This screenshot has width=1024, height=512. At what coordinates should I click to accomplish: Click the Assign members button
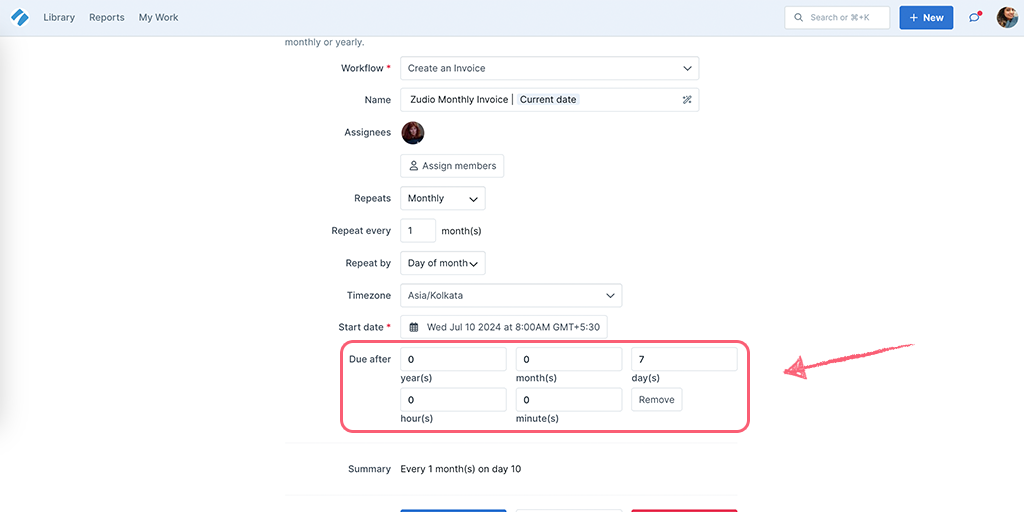pos(452,166)
